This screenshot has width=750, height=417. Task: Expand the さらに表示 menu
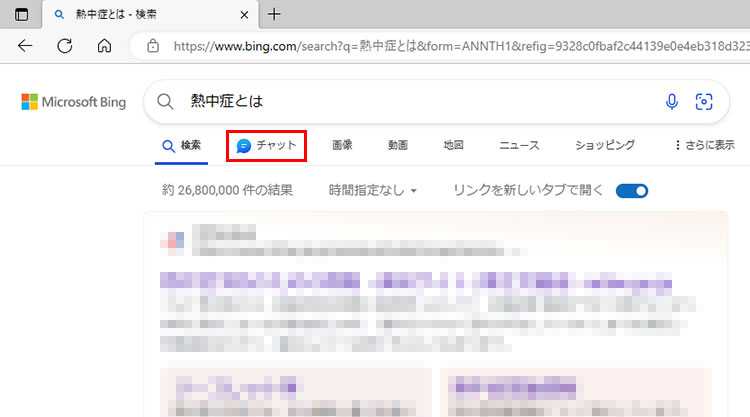(704, 145)
